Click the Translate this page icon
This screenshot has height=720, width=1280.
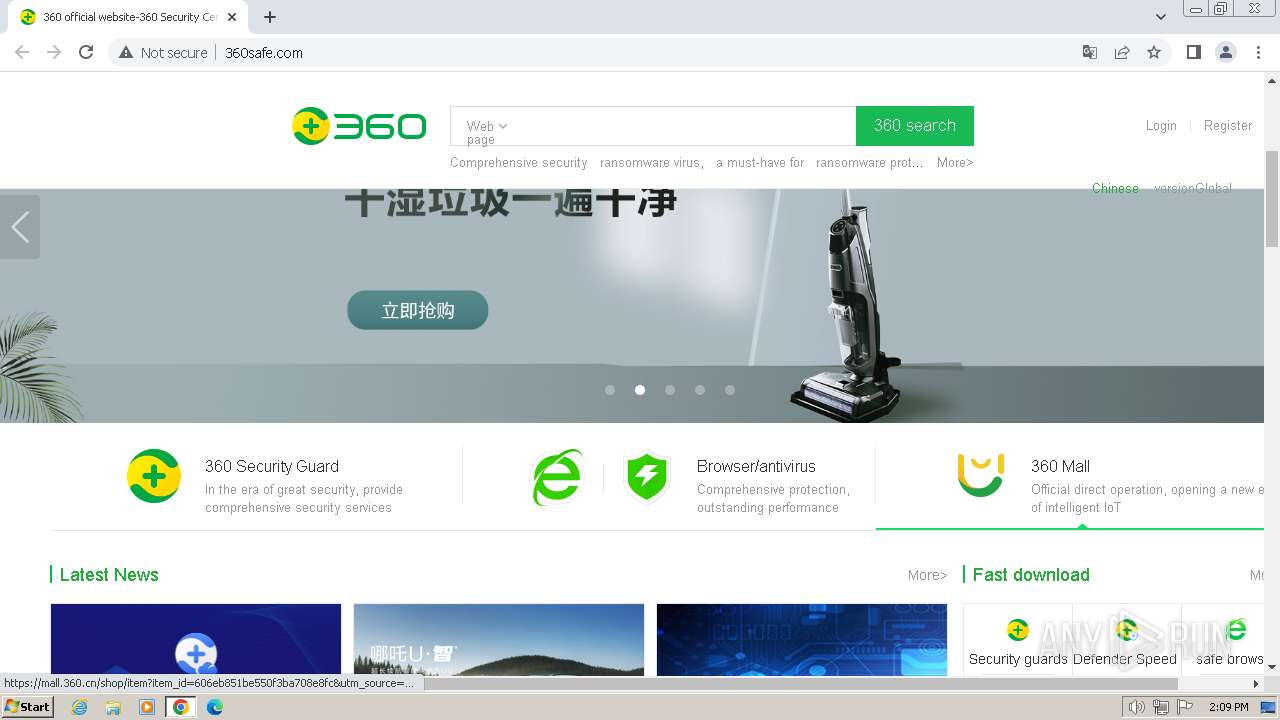tap(1090, 52)
